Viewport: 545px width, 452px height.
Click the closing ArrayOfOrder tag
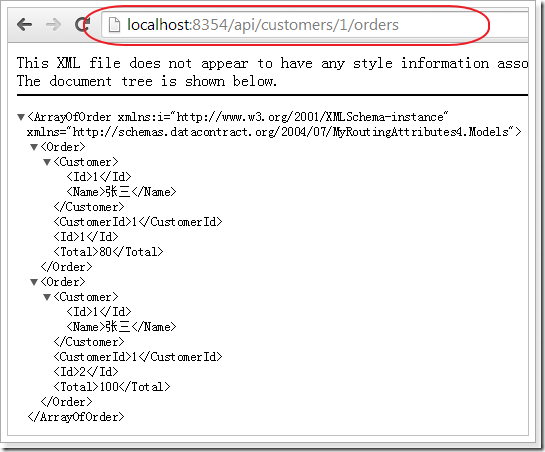[x=76, y=417]
